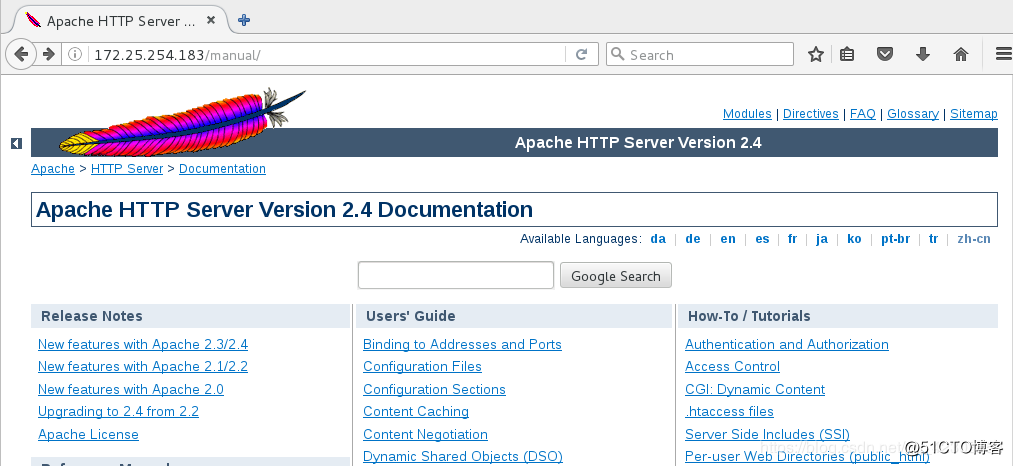Switch language to ko

pos(854,239)
